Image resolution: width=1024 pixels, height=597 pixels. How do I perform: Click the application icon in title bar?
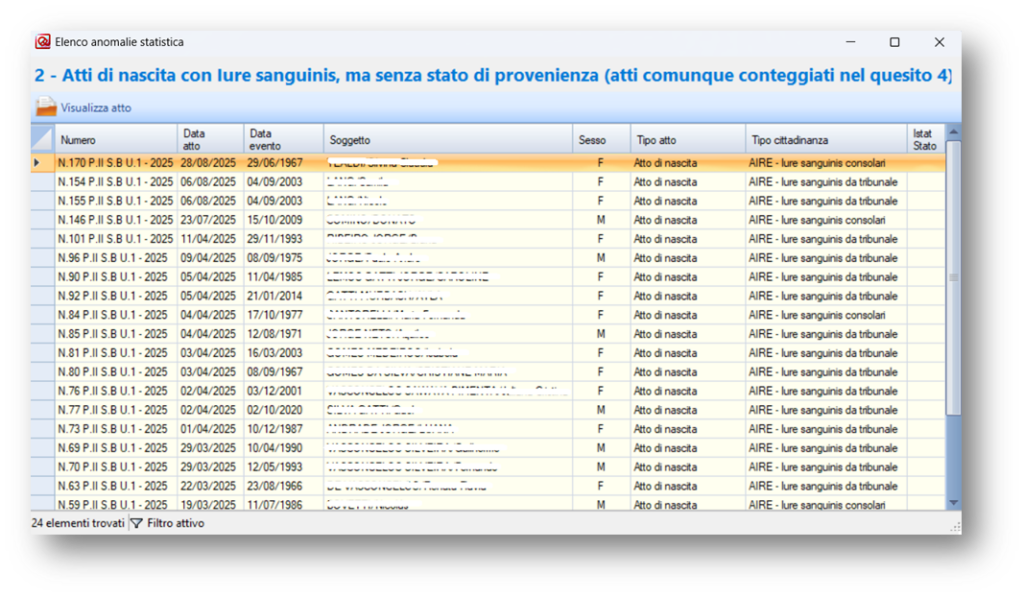point(43,42)
